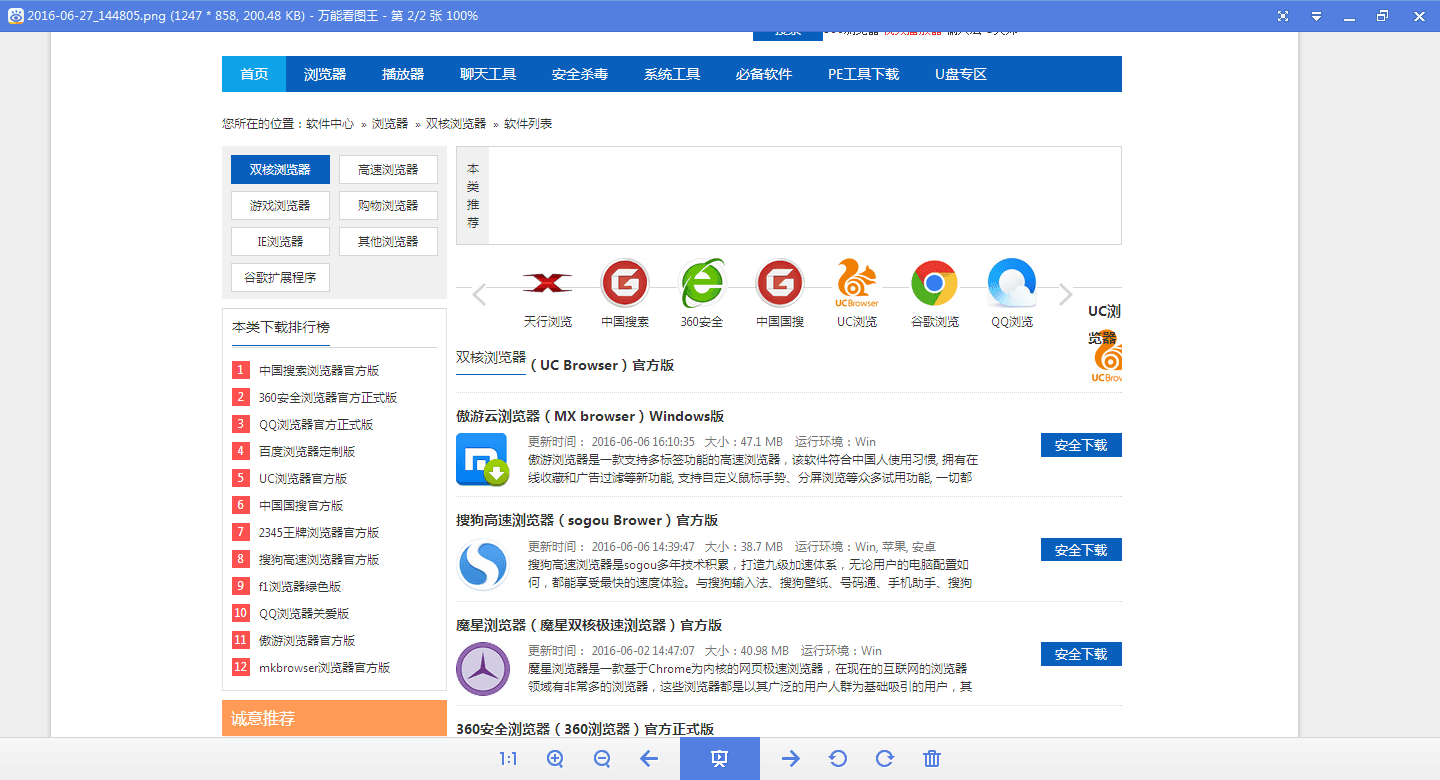Viewport: 1440px width, 780px height.
Task: Open ranking item f1浏览器绿色版
Action: 300,586
